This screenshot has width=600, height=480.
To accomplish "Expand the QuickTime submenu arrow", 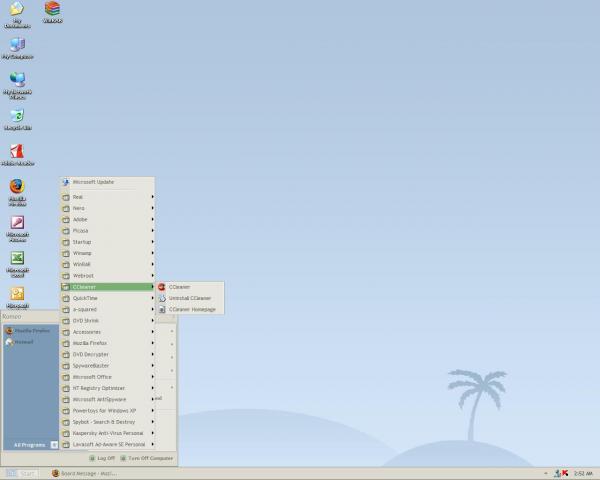I will (152, 298).
